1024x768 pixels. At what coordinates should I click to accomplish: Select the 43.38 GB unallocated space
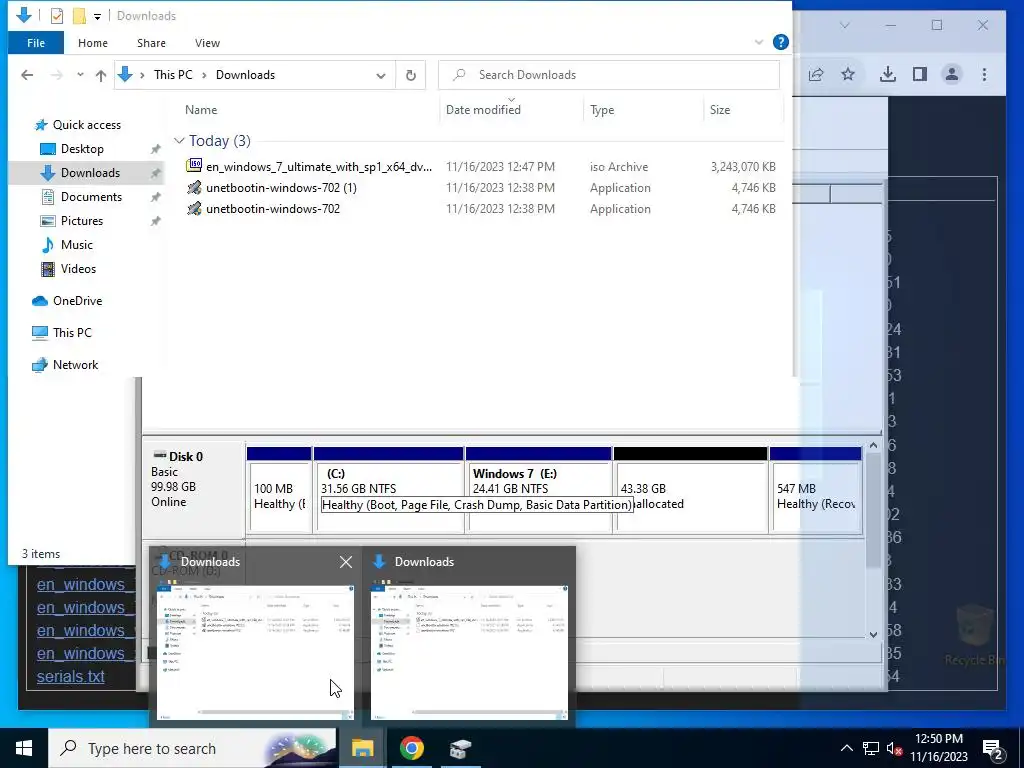click(690, 490)
